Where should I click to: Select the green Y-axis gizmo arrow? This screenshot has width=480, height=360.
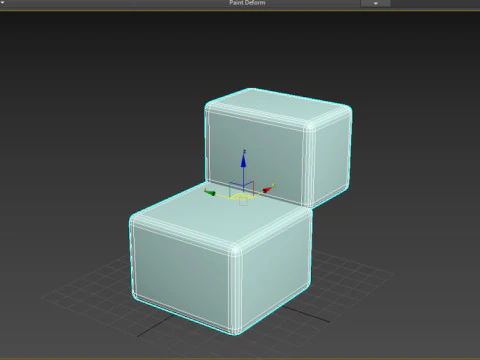click(210, 193)
